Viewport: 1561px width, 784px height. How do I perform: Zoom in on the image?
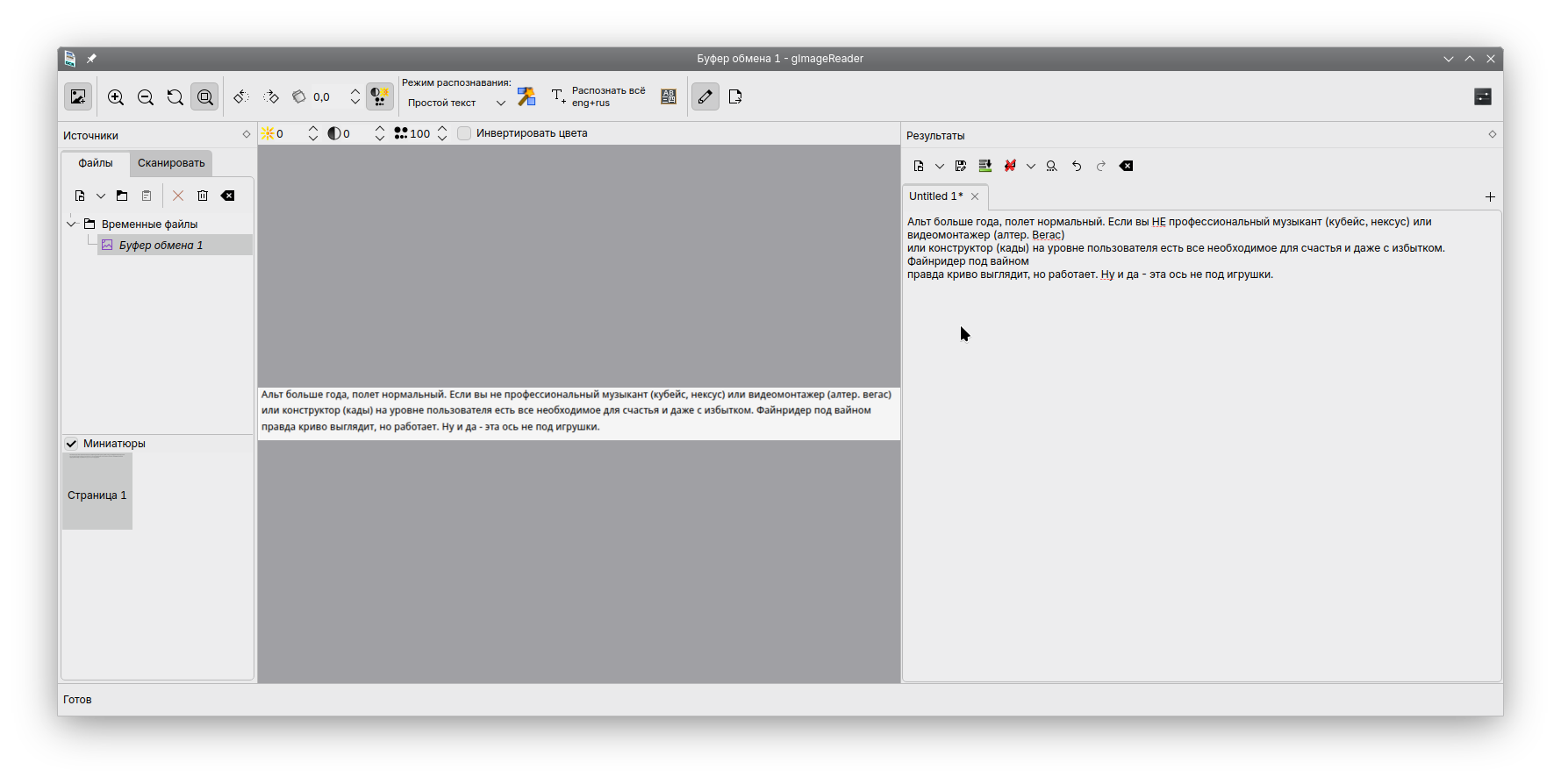click(x=116, y=97)
